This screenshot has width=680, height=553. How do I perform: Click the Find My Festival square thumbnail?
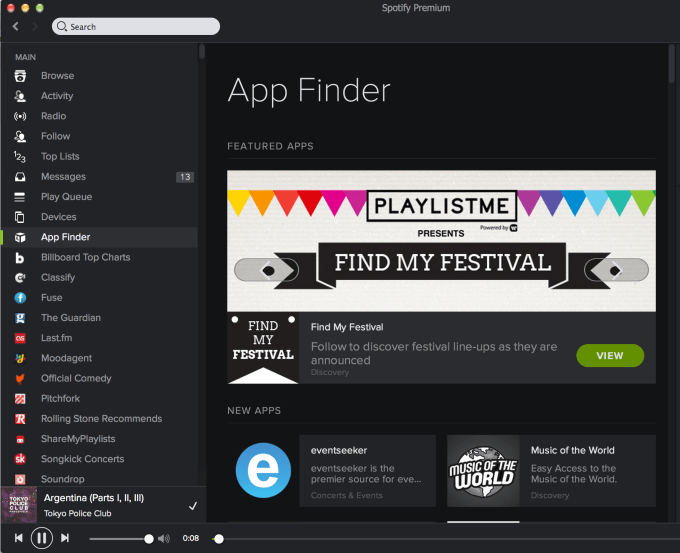click(263, 348)
